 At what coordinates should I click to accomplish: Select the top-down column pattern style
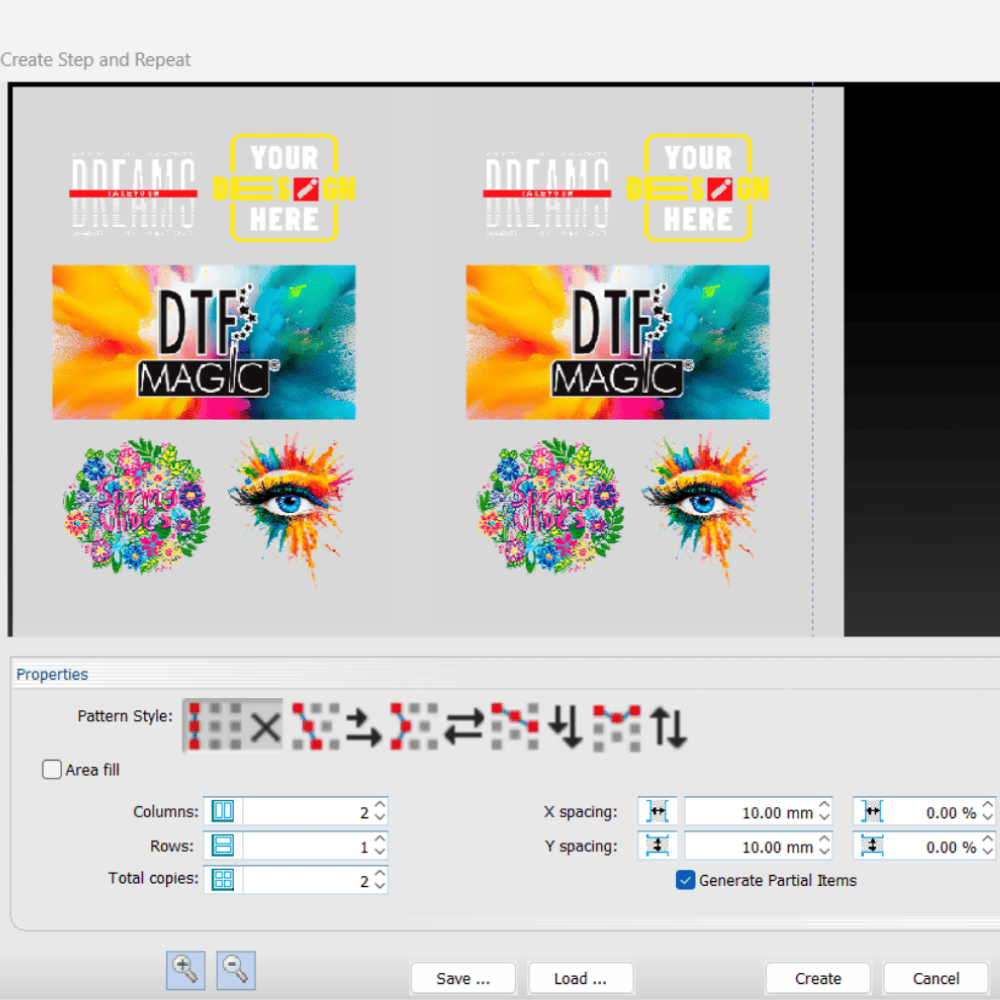point(541,725)
